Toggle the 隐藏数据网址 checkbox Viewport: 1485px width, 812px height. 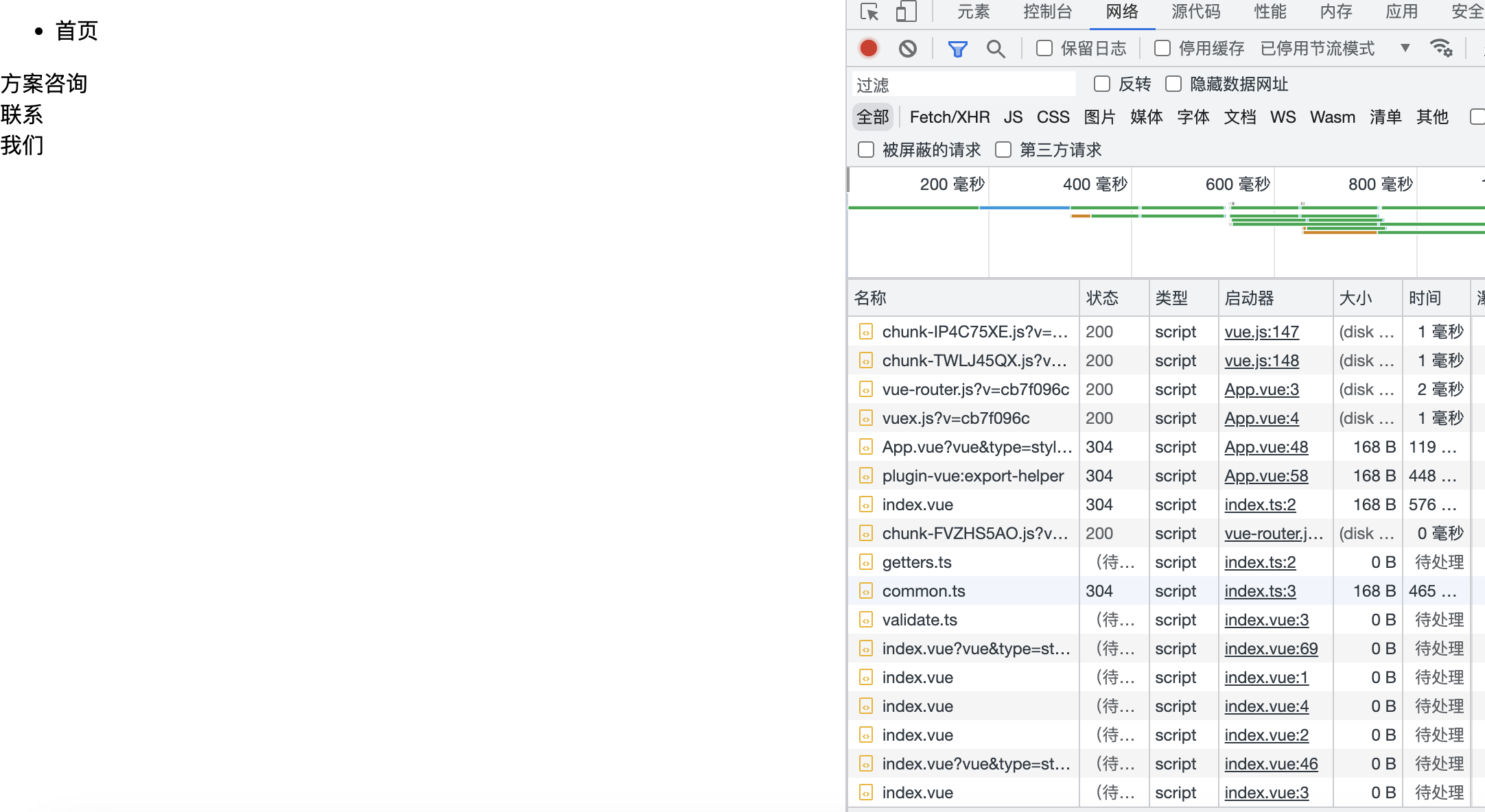tap(1173, 84)
